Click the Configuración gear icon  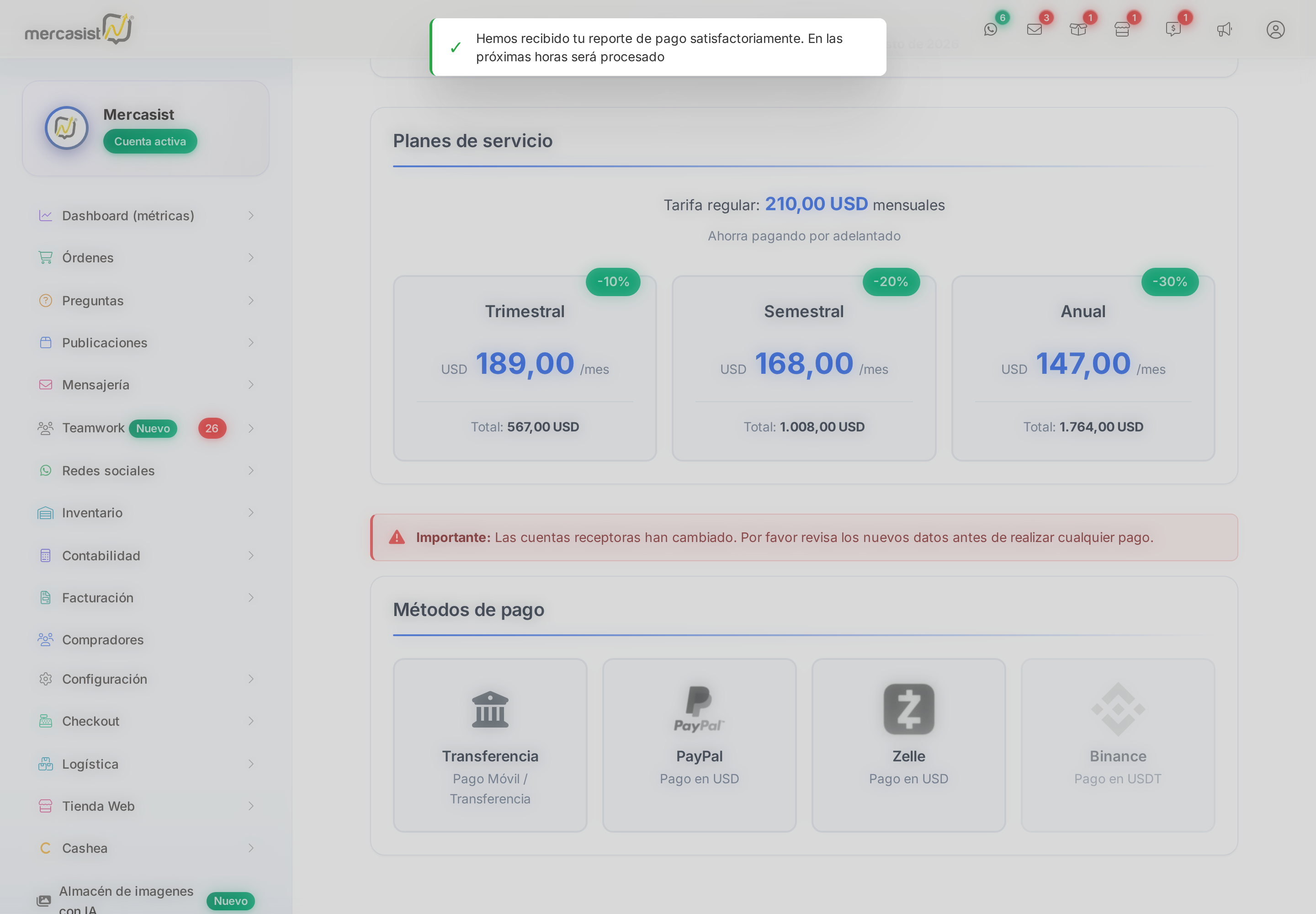[x=45, y=679]
